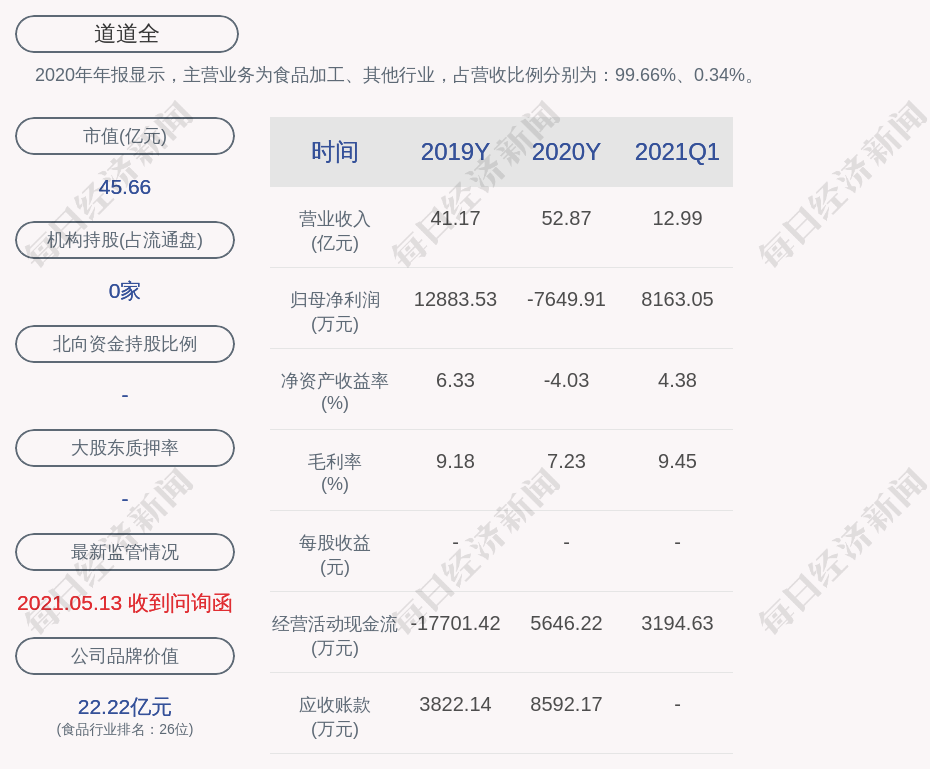Click net profit value 8163.05
This screenshot has height=769, width=930.
(677, 299)
